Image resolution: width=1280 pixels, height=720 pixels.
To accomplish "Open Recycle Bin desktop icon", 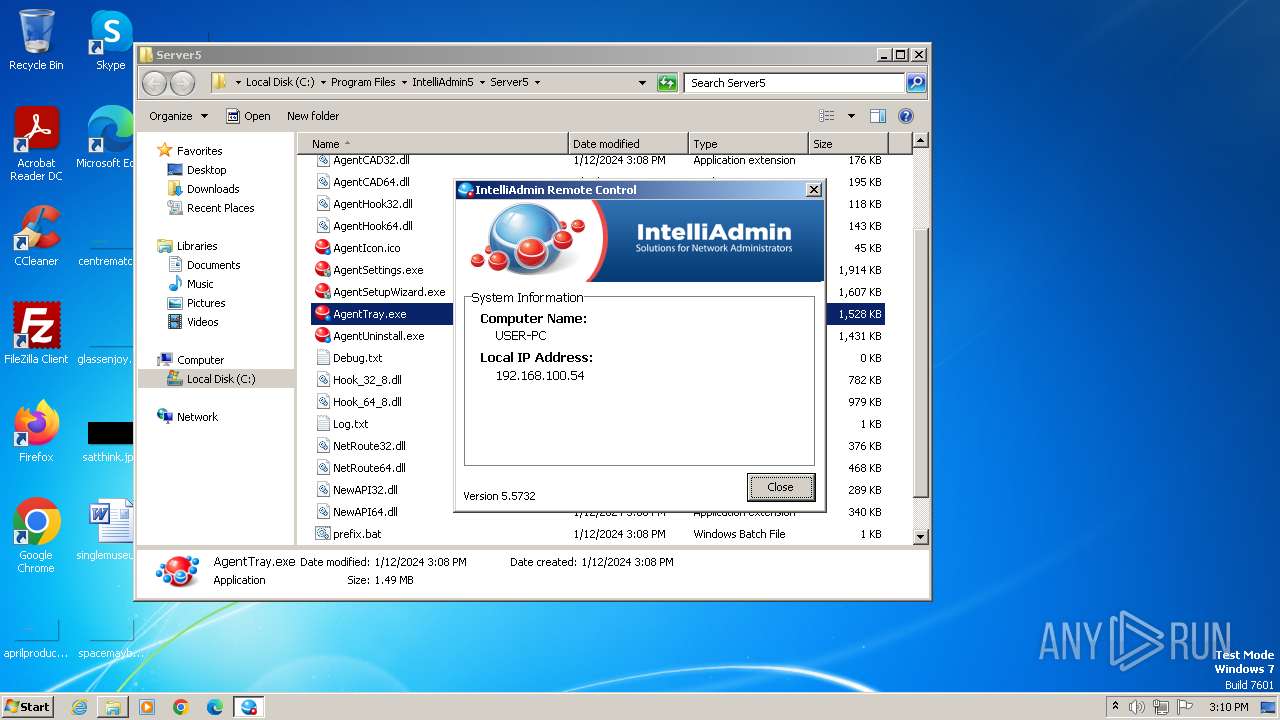I will (x=36, y=40).
